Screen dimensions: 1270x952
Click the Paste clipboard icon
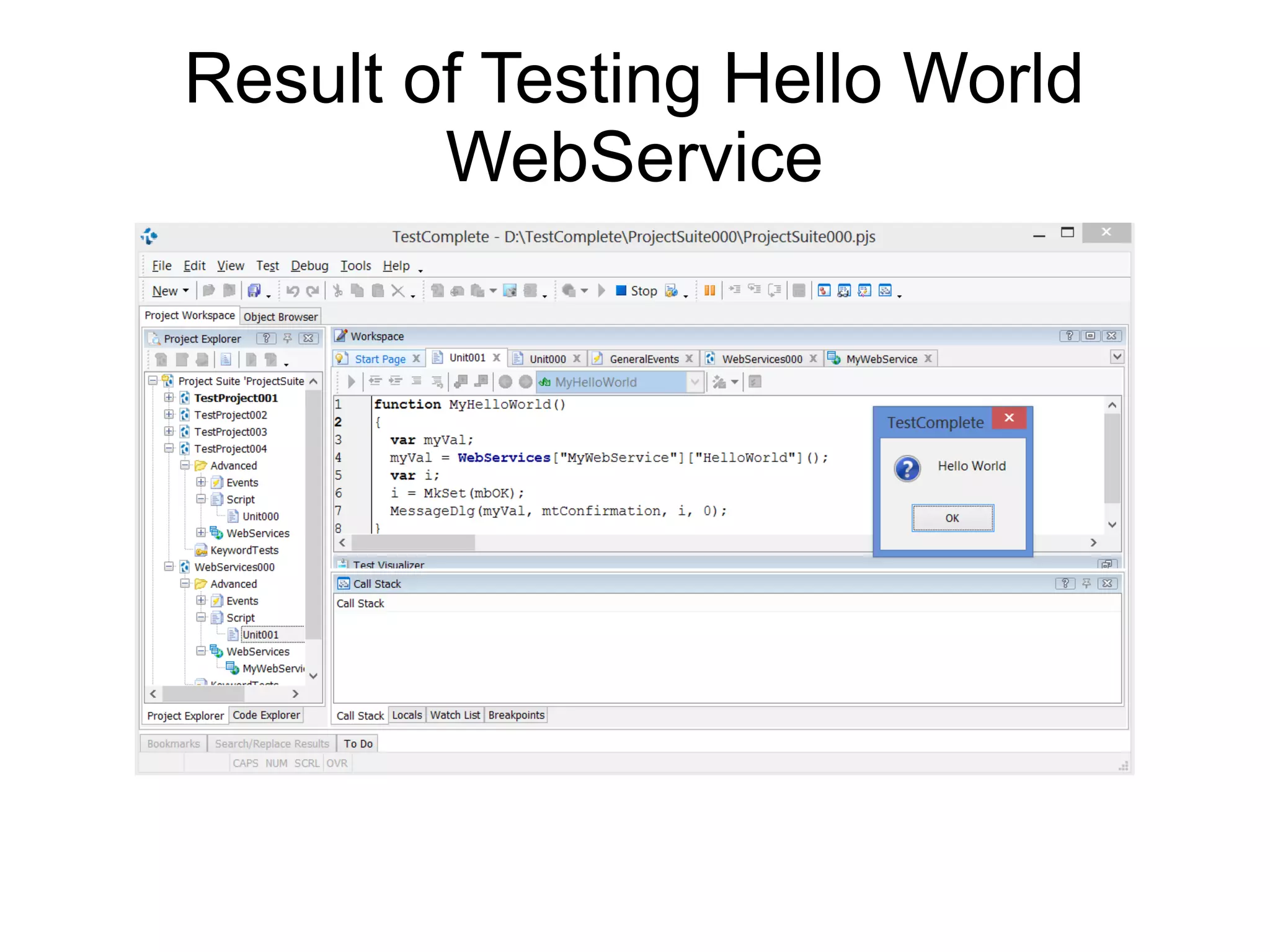[378, 291]
